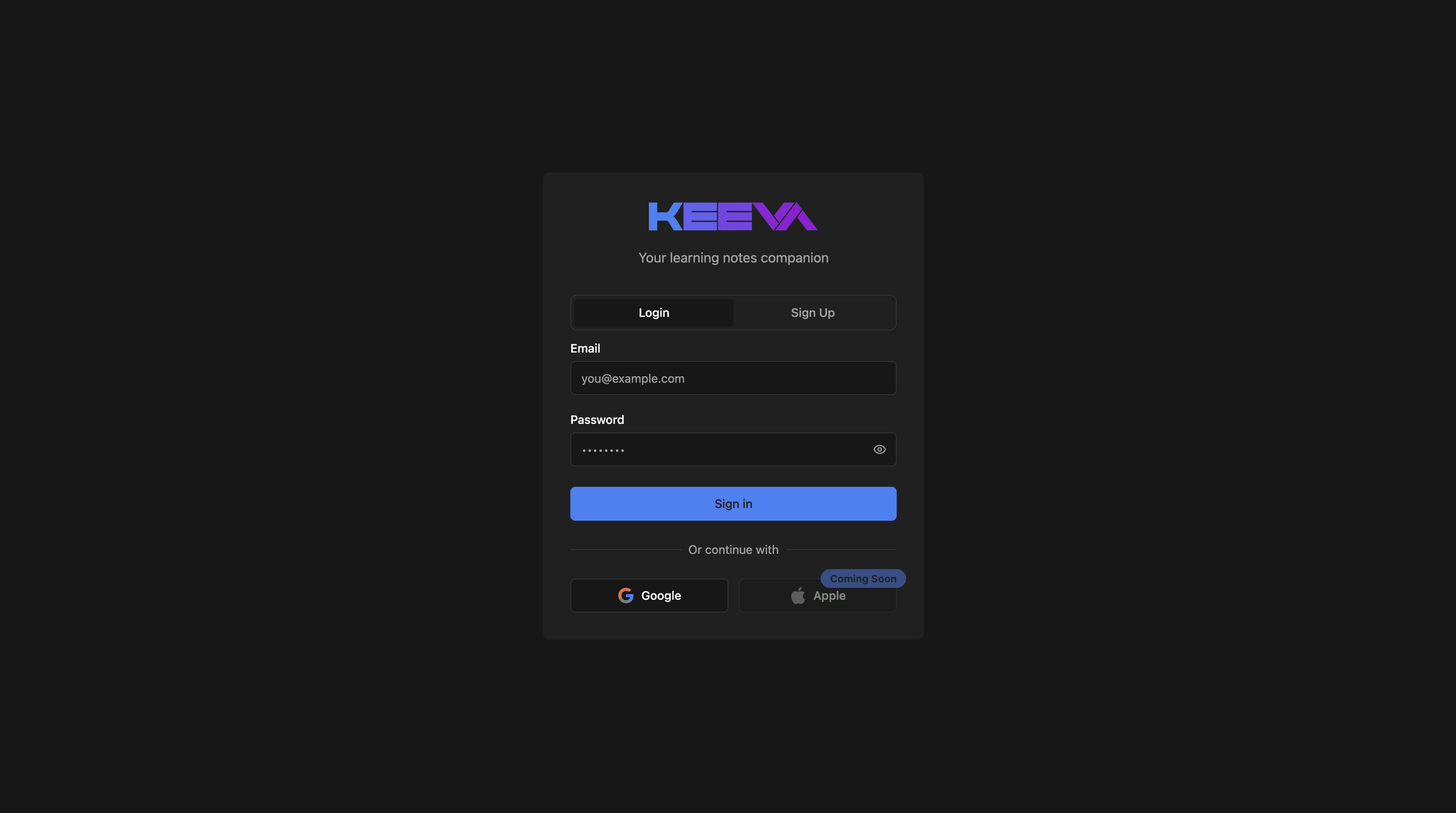Select the Apple sign-in button label
Image resolution: width=1456 pixels, height=813 pixels.
coord(829,596)
